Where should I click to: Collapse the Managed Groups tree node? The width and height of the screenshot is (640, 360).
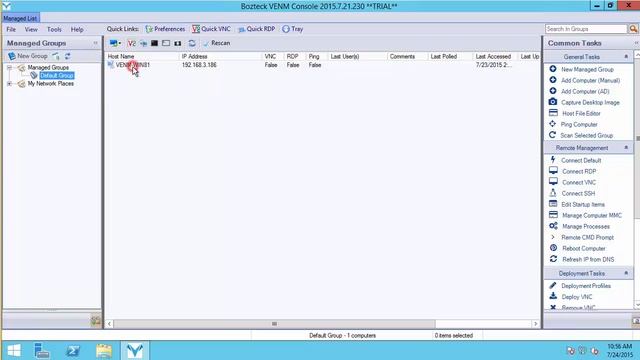click(x=9, y=67)
